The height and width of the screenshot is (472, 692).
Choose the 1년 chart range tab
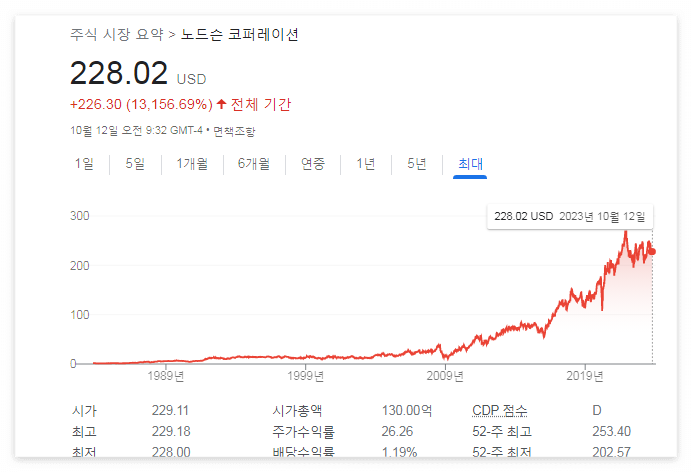365,164
